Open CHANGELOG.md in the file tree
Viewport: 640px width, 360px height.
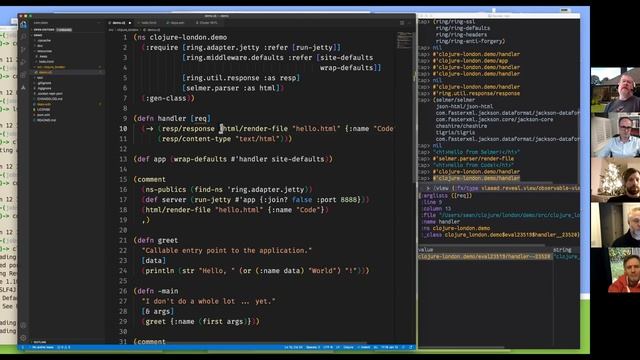click(x=50, y=99)
